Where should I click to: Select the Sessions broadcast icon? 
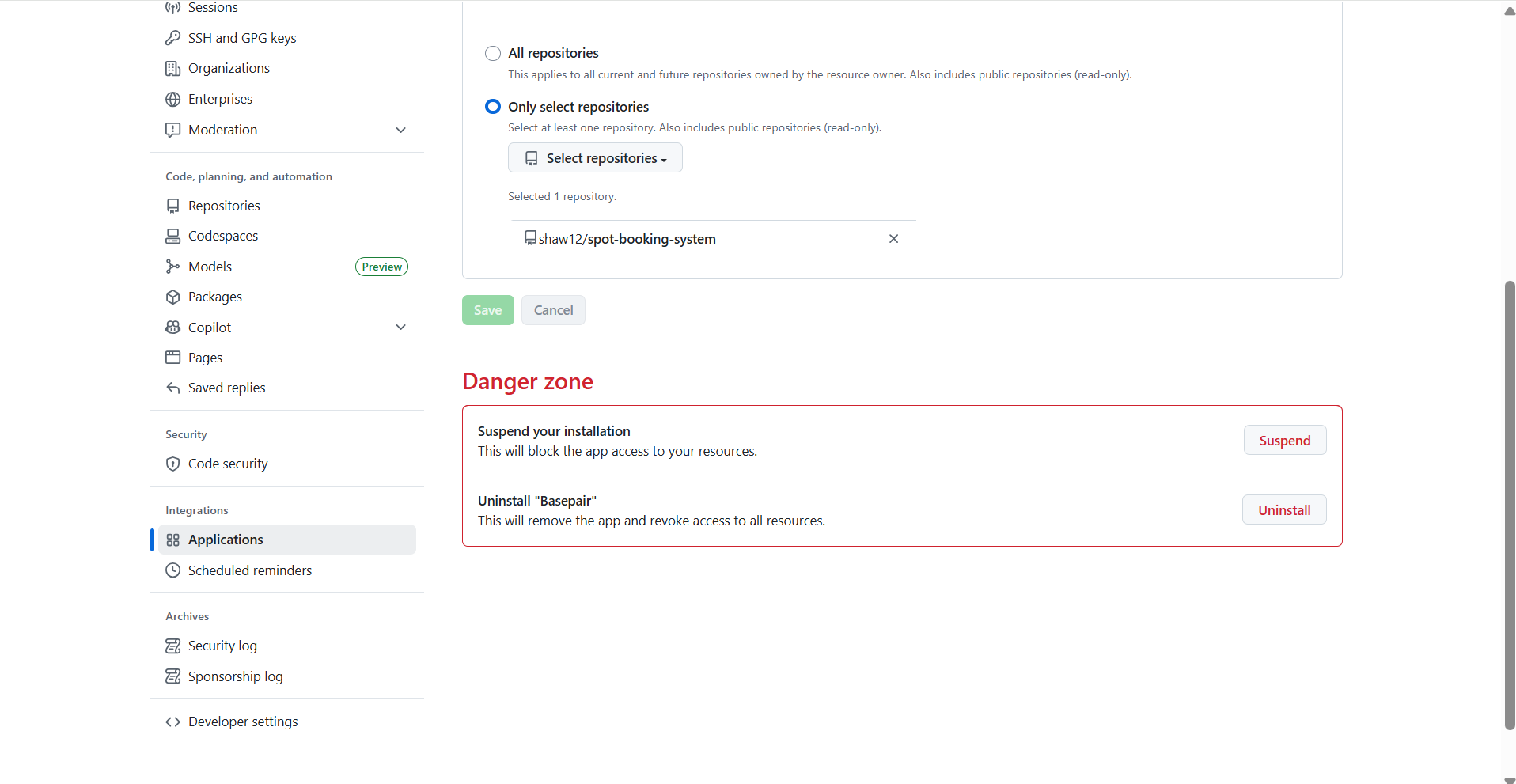coord(172,7)
